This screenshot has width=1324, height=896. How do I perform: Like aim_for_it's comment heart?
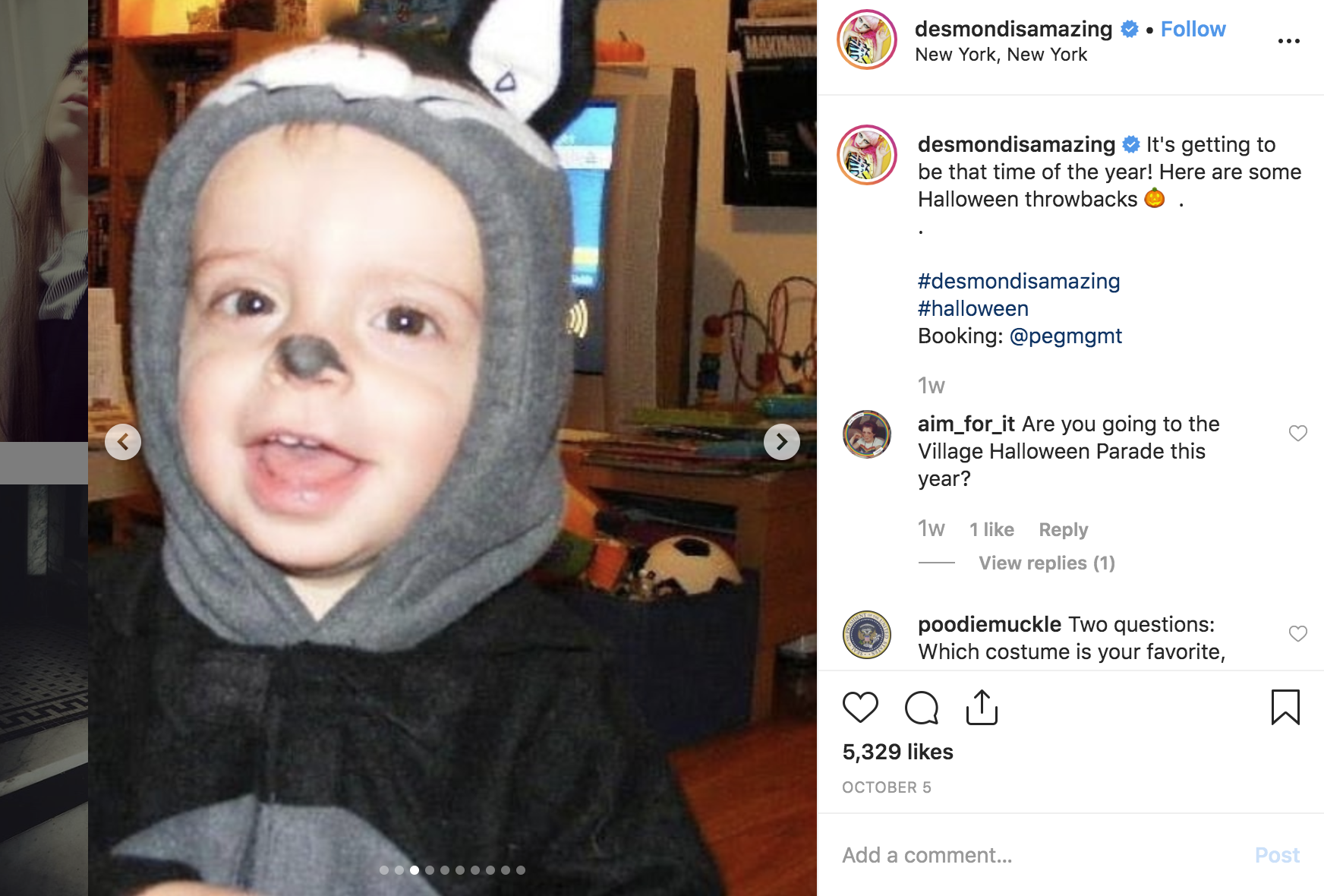[1298, 433]
